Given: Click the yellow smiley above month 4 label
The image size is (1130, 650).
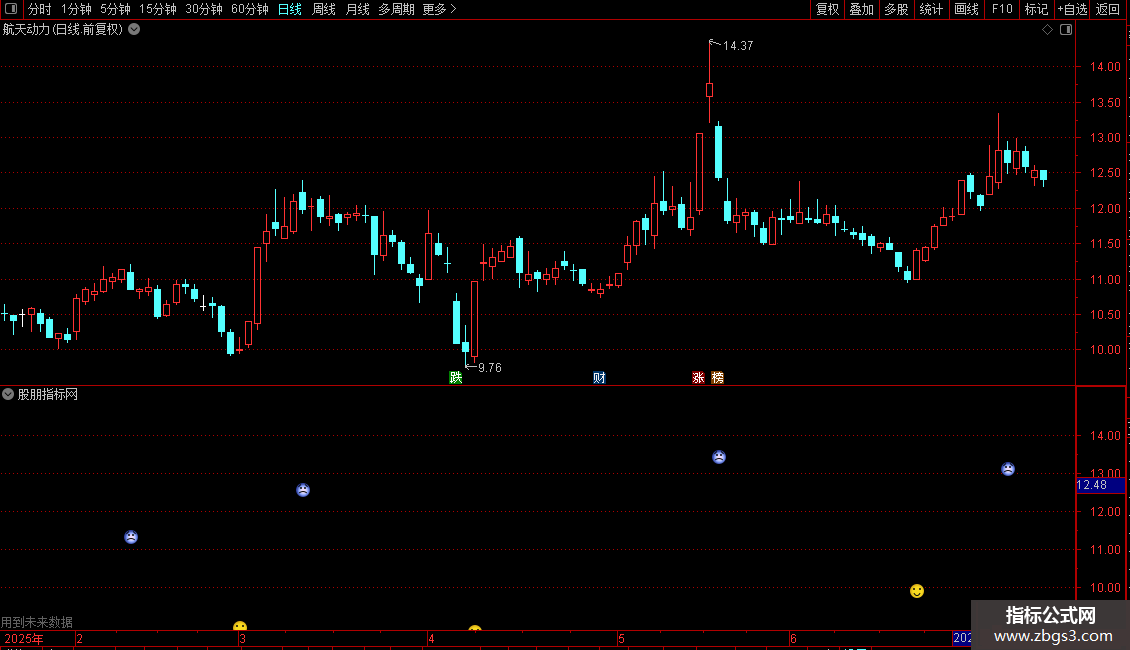Looking at the screenshot, I should coord(474,628).
